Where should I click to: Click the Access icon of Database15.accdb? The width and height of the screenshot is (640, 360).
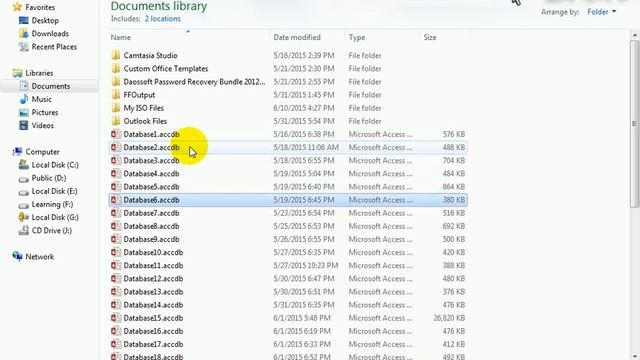(x=116, y=318)
